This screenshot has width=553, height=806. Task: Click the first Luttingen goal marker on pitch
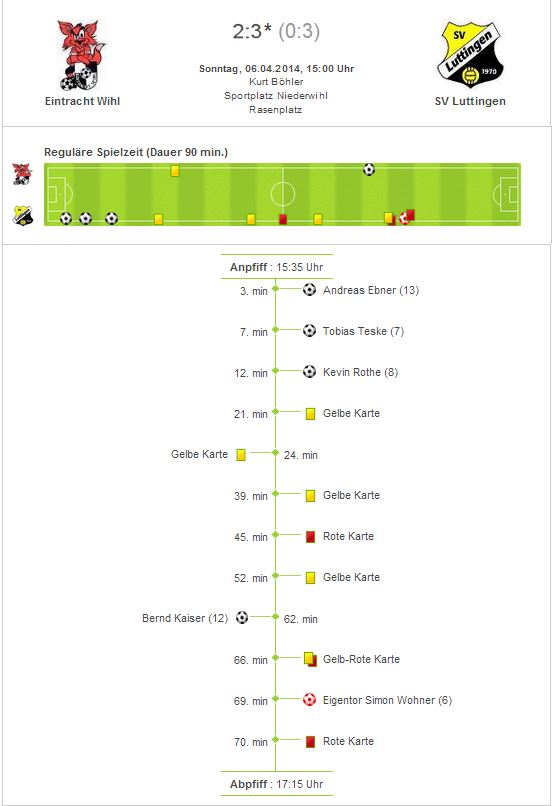[x=66, y=218]
